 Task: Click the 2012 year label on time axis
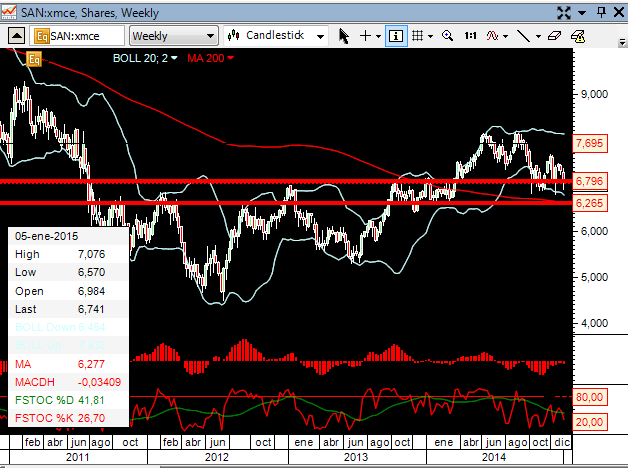[x=217, y=457]
